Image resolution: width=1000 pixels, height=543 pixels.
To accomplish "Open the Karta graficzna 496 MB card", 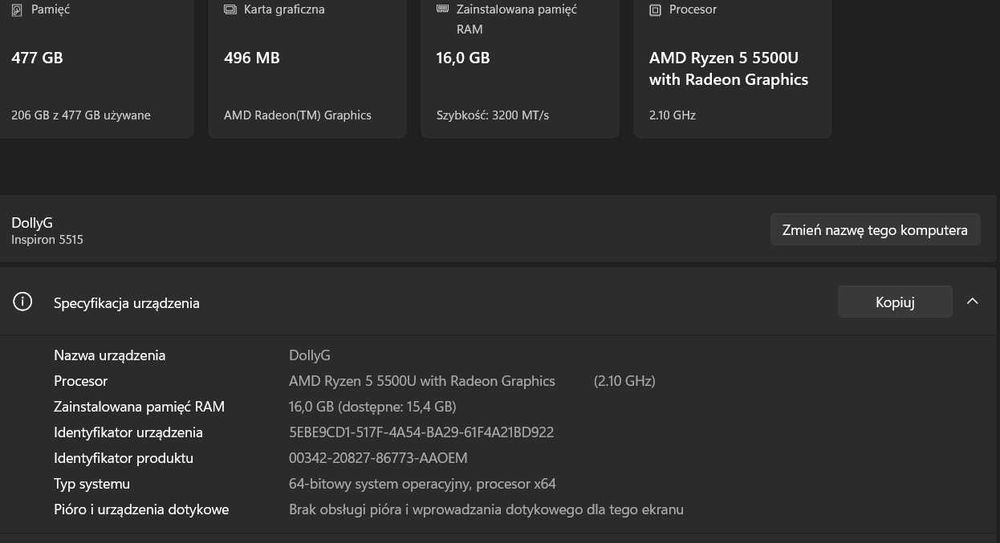I will point(307,67).
